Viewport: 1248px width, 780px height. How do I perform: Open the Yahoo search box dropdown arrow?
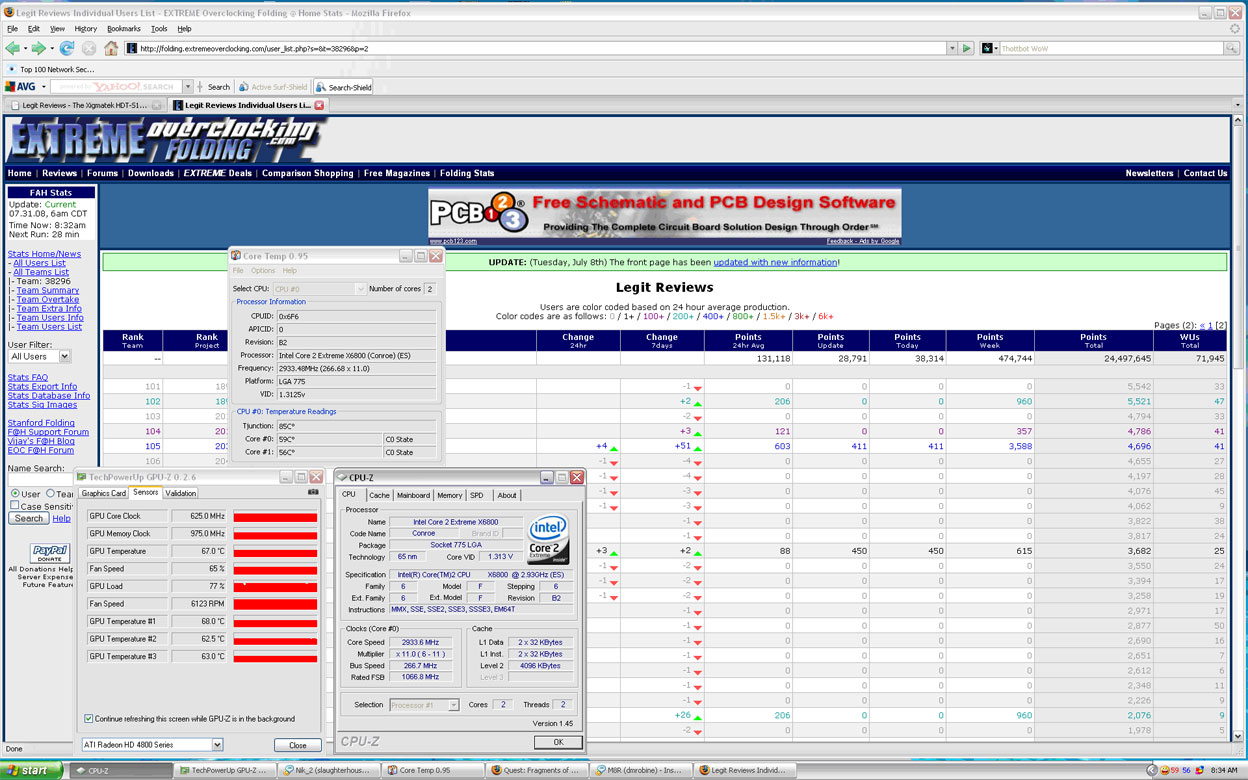186,87
